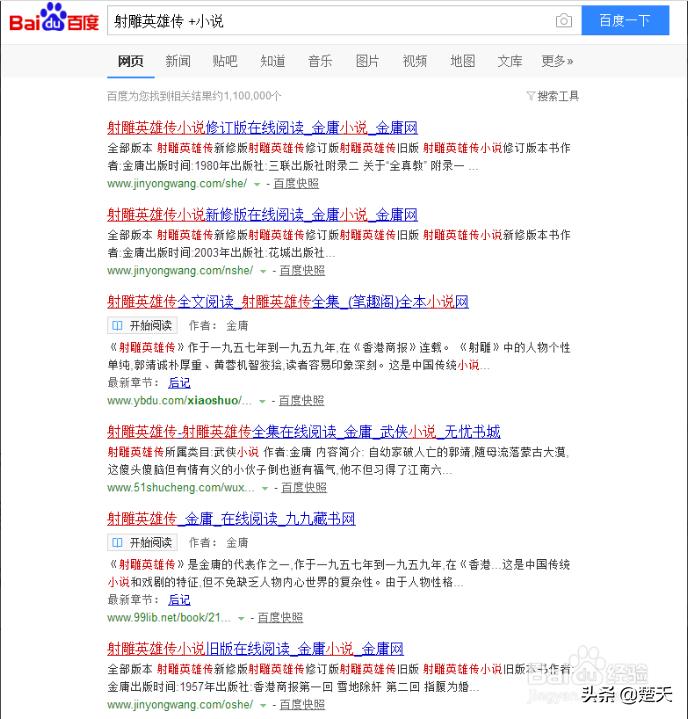Expand arrow next to jinyongwang.com/nshe/
This screenshot has height=719, width=688.
[263, 271]
